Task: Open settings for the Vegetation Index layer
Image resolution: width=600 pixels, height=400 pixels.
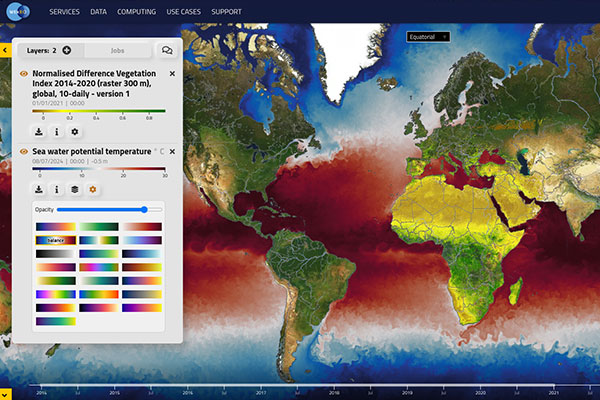Action: (74, 131)
